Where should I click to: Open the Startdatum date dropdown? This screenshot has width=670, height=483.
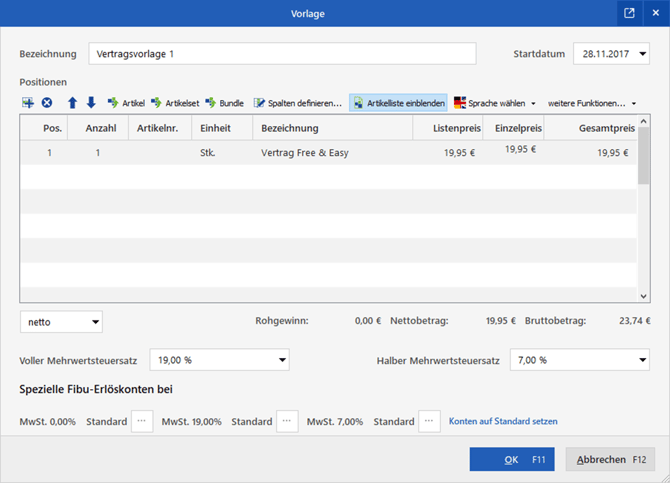641,54
